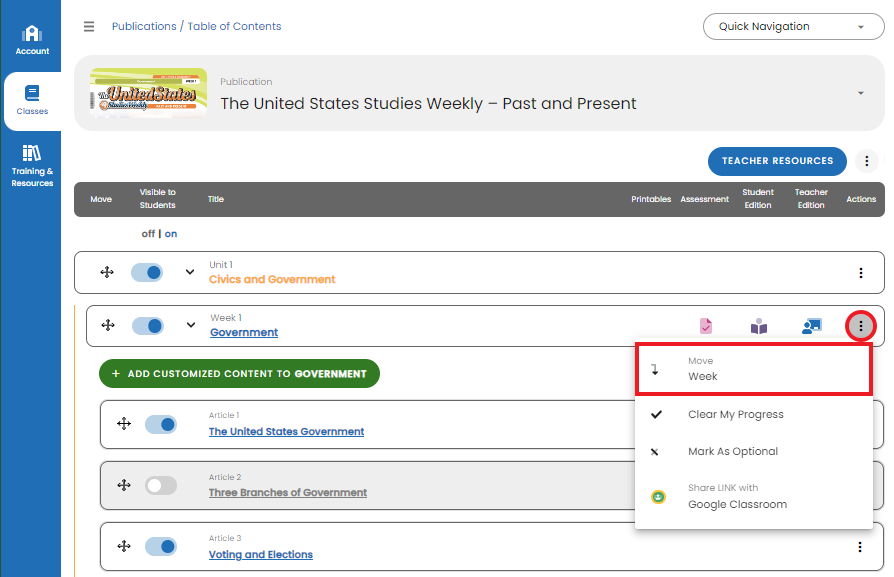Turn all visibility on

point(171,234)
